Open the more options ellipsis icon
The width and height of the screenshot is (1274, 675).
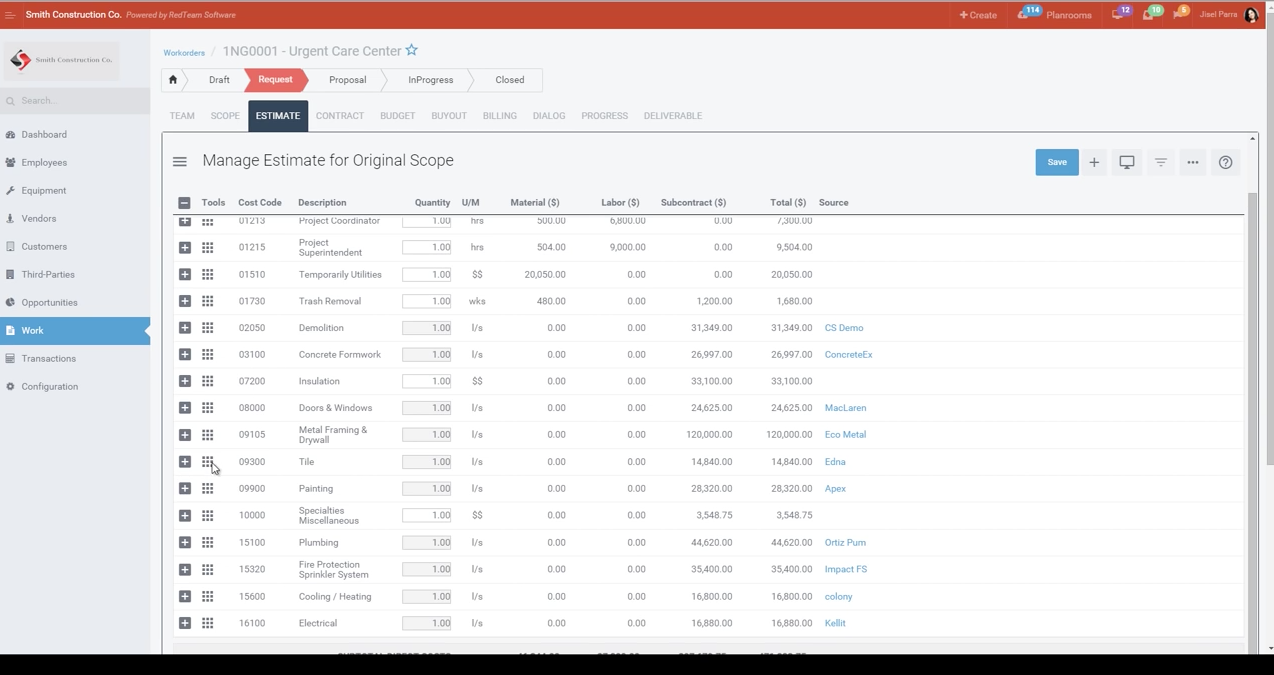(x=1193, y=162)
